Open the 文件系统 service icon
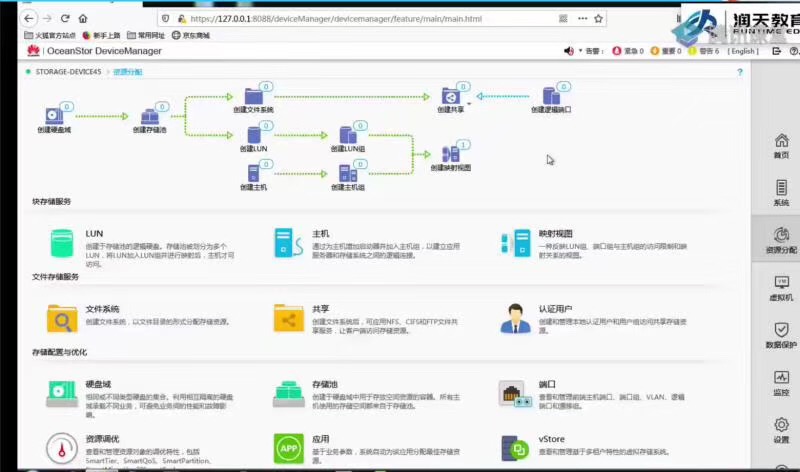The image size is (800, 472). 62,318
